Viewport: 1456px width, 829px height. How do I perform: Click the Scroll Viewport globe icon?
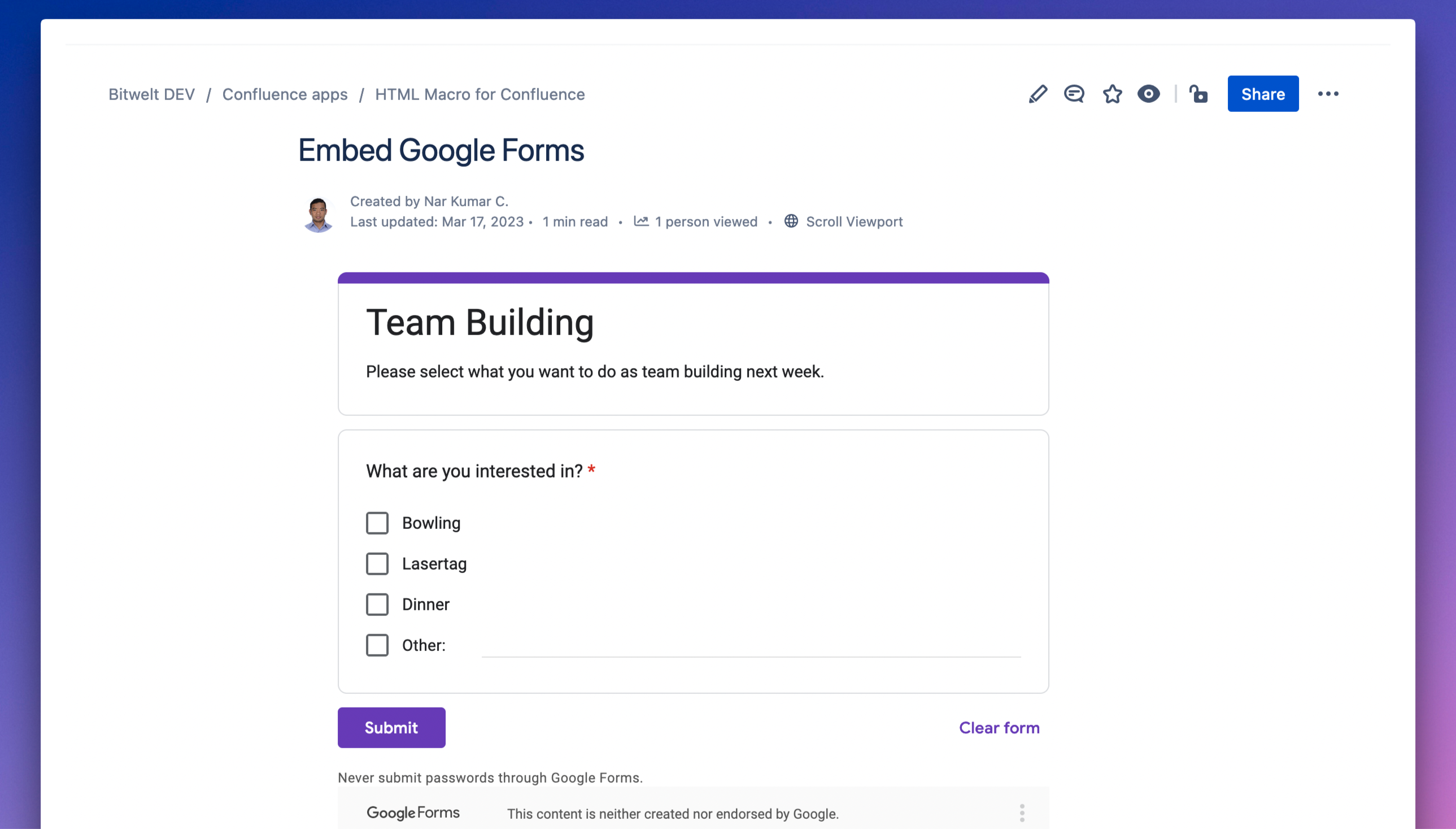coord(791,222)
